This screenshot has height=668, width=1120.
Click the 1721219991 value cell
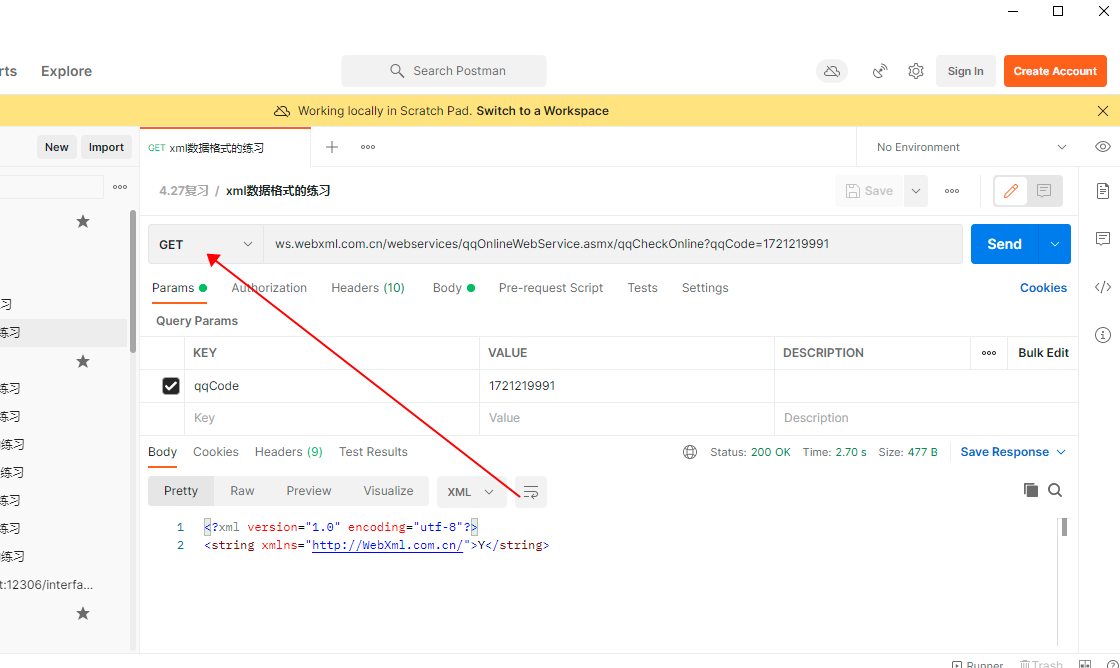(626, 386)
